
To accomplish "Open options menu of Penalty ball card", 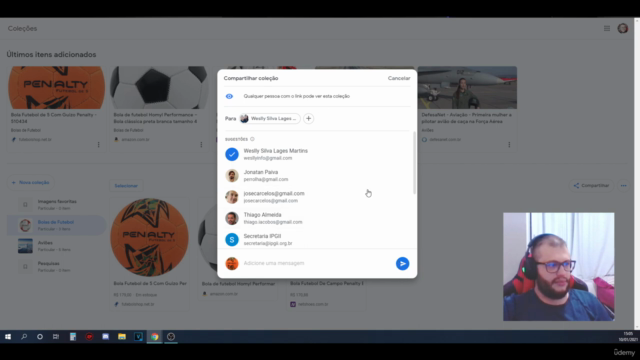I will tap(98, 144).
